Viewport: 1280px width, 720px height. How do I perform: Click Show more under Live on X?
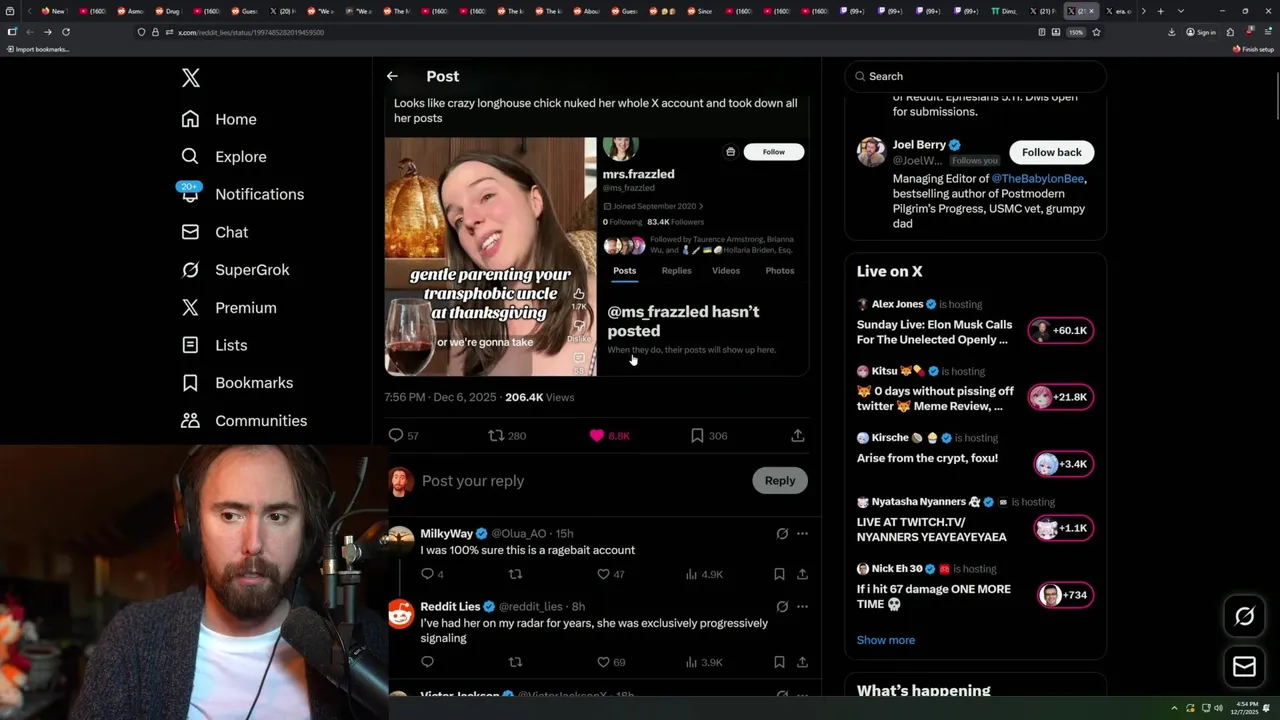[x=886, y=640]
